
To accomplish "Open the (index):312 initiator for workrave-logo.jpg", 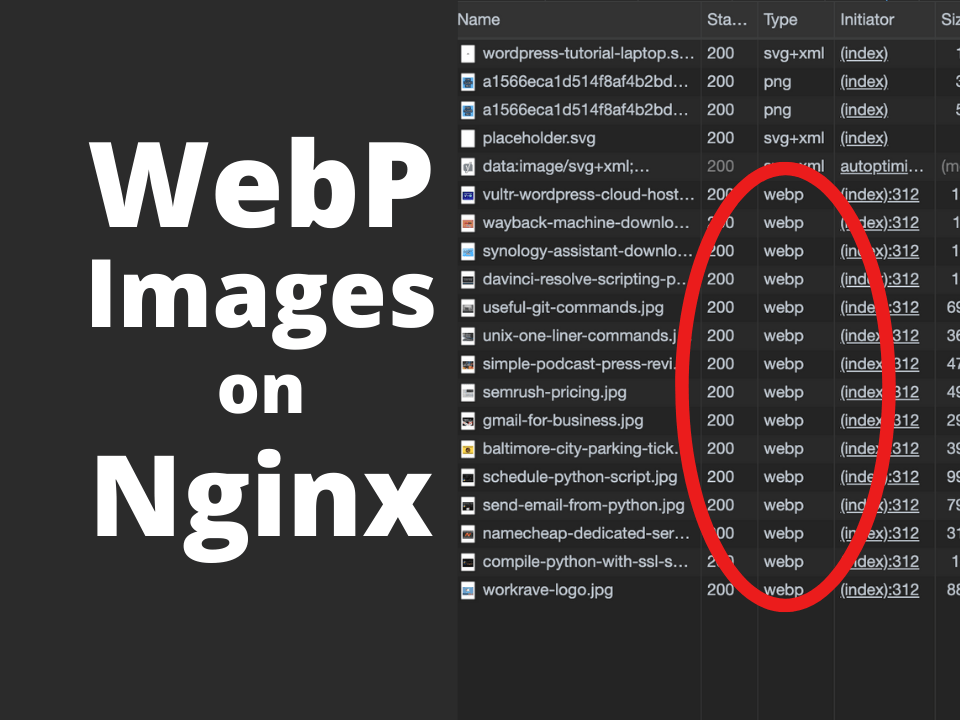I will click(x=880, y=589).
